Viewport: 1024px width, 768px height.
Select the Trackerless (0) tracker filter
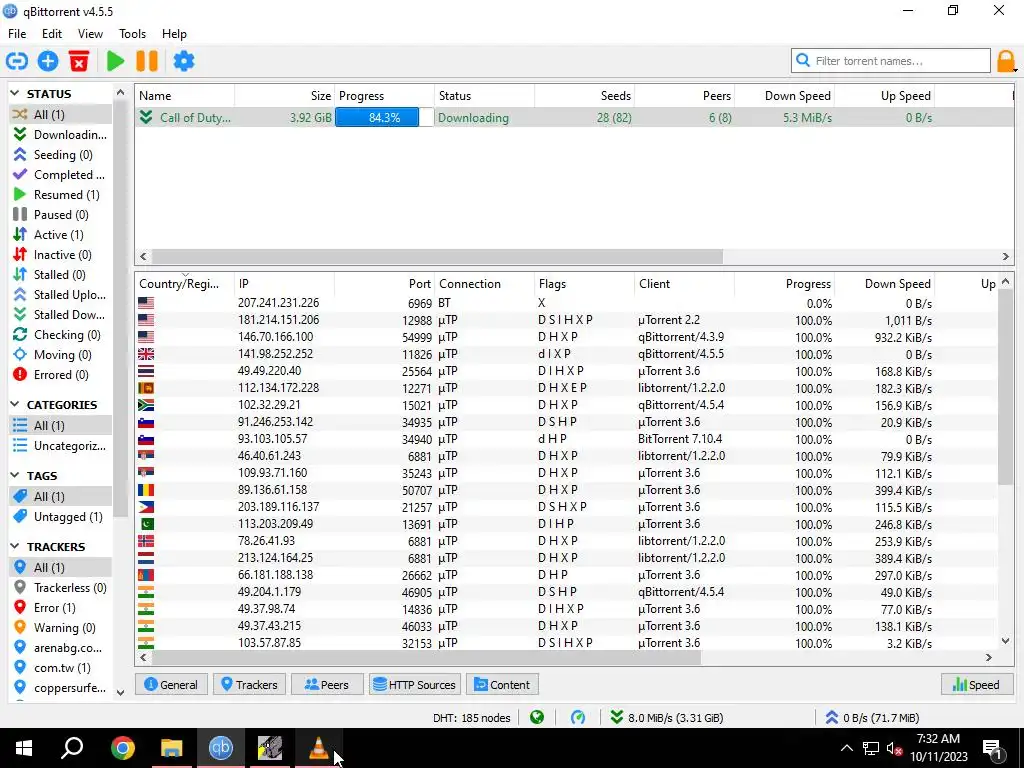59,588
